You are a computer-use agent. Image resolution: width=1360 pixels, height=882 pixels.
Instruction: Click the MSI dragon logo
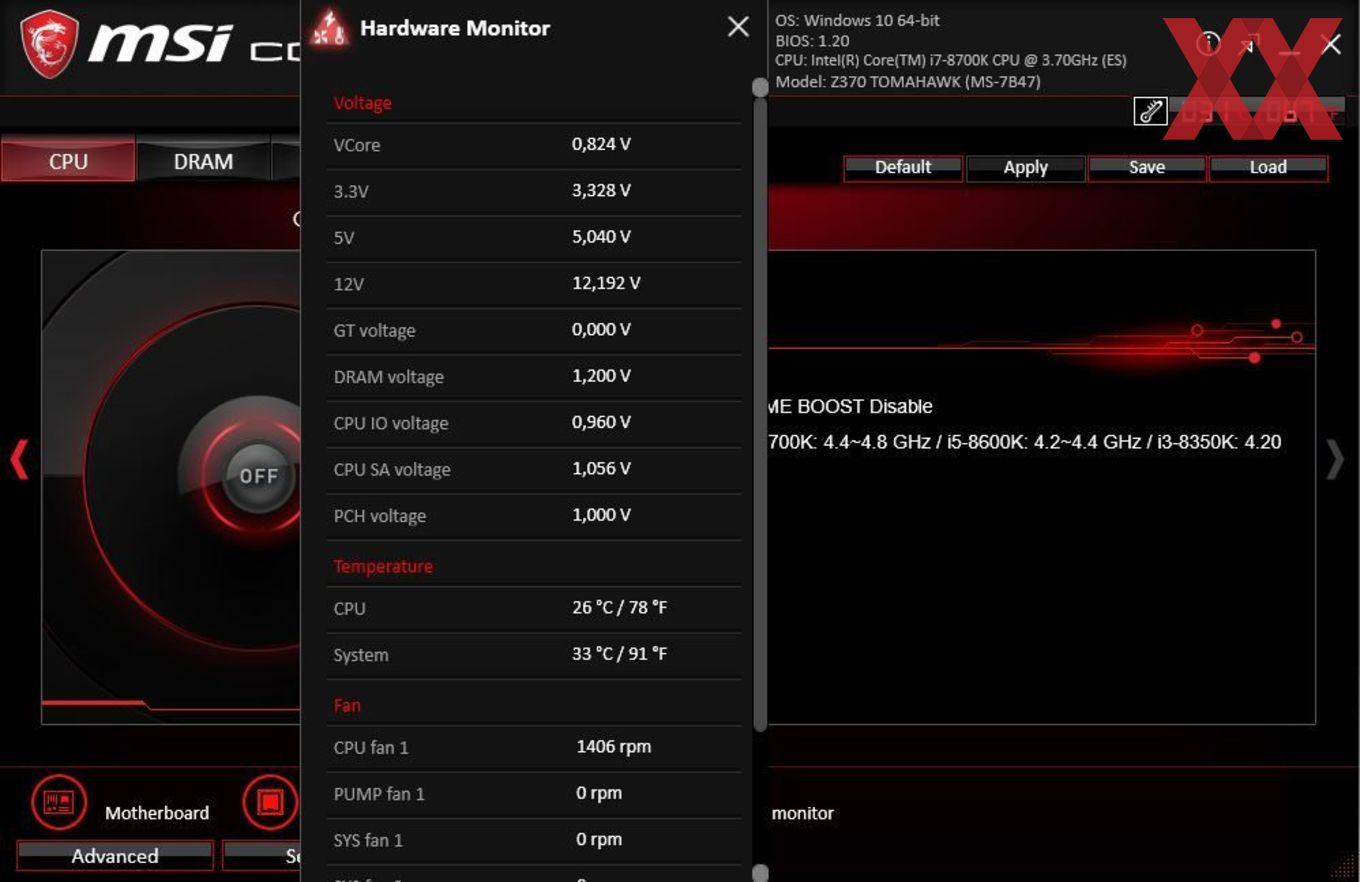point(48,44)
